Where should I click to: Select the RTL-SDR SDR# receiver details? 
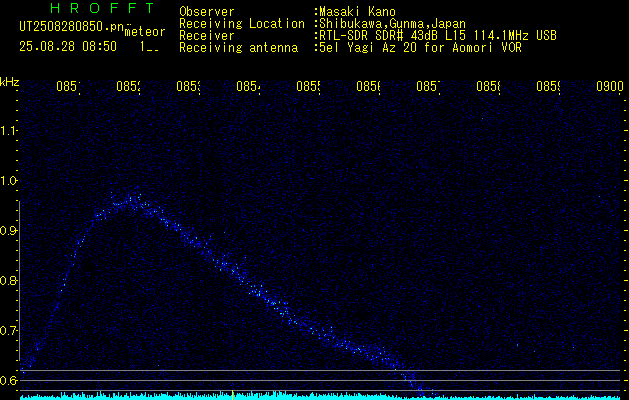tap(438, 36)
